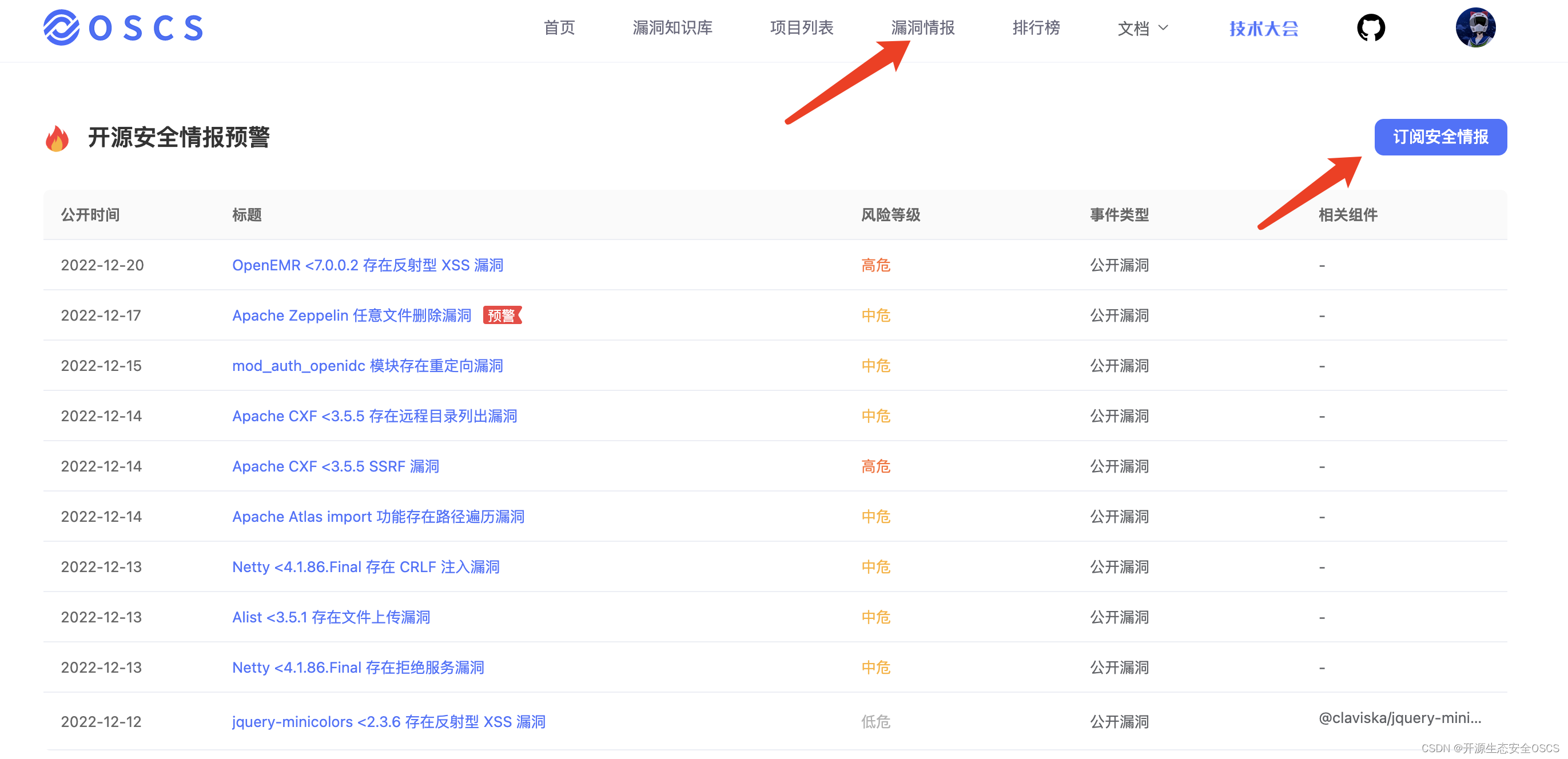The height and width of the screenshot is (759, 1568).
Task: Open Apache CXF <3.5.5 SSRF 漏洞 entry
Action: (336, 466)
